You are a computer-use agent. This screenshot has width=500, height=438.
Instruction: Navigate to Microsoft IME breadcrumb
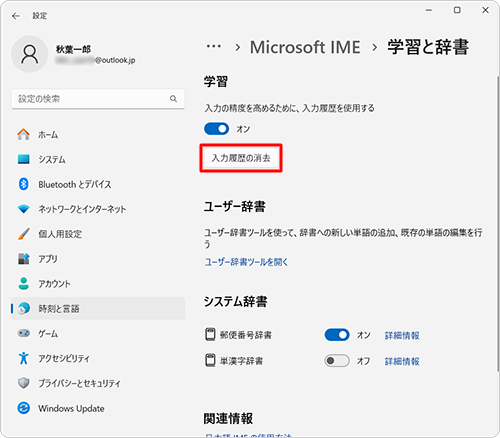click(x=305, y=47)
